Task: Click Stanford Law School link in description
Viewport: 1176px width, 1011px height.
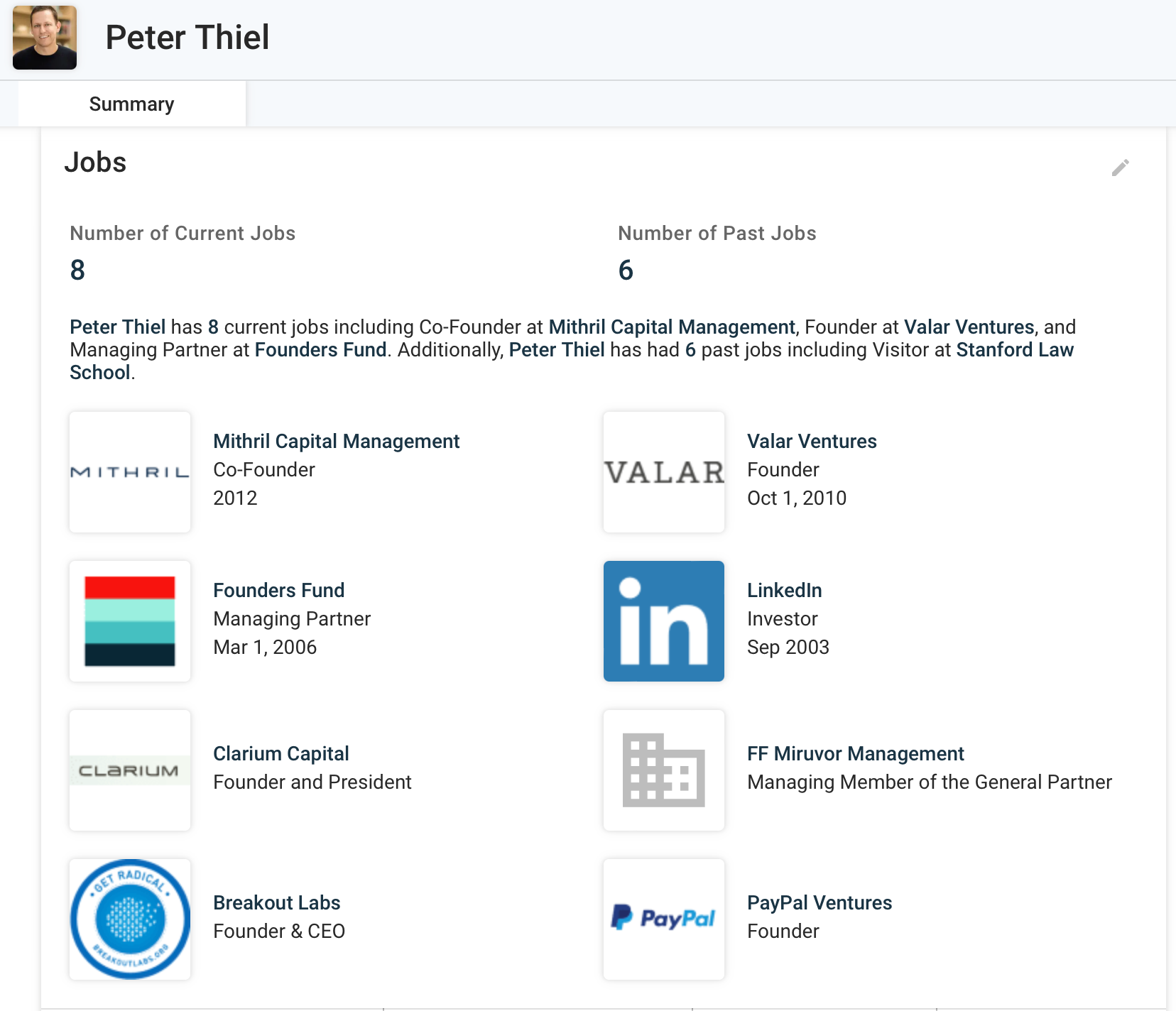Action: [1014, 350]
